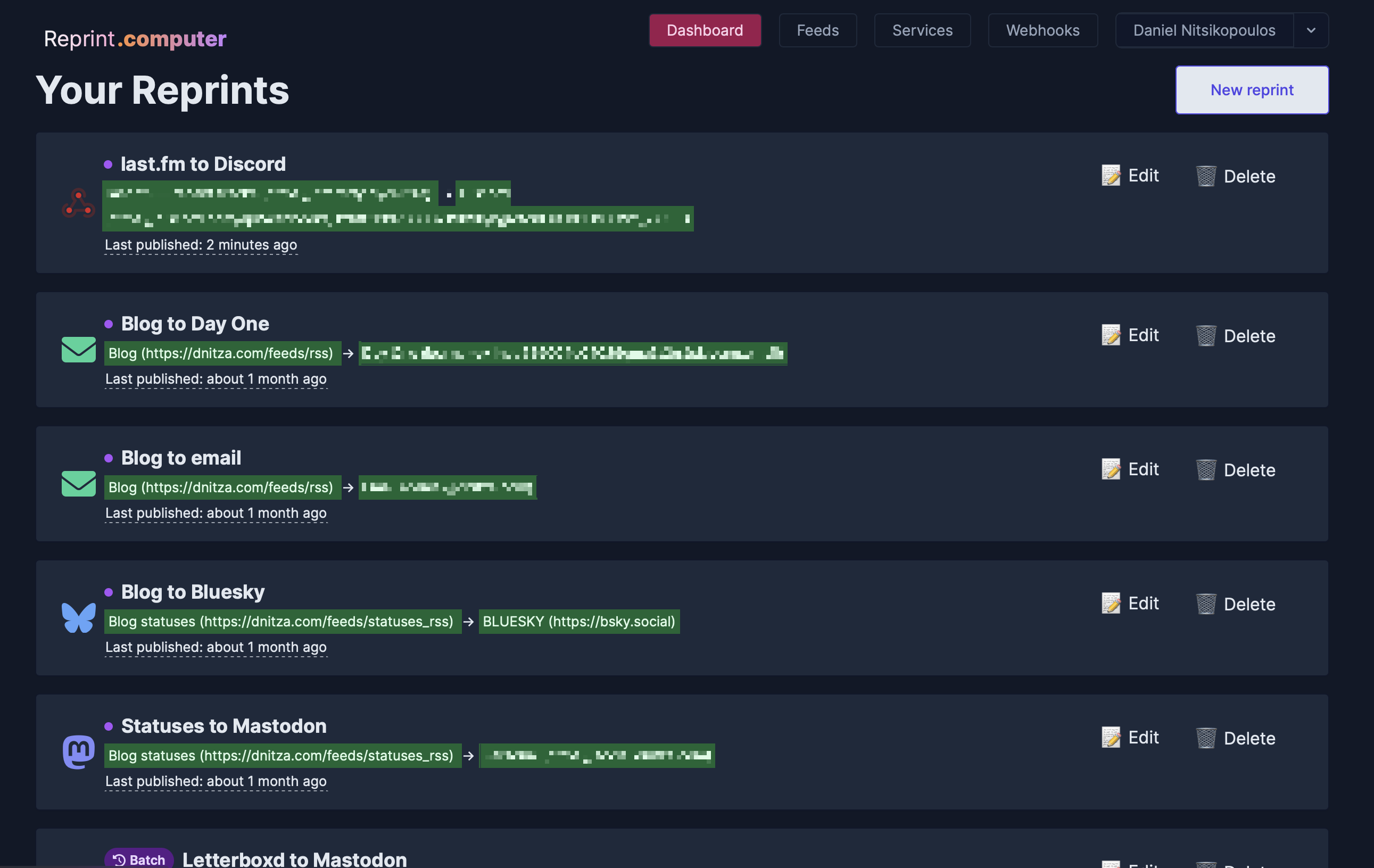Image resolution: width=1374 pixels, height=868 pixels.
Task: Open the Feeds navigation tab
Action: coord(818,30)
